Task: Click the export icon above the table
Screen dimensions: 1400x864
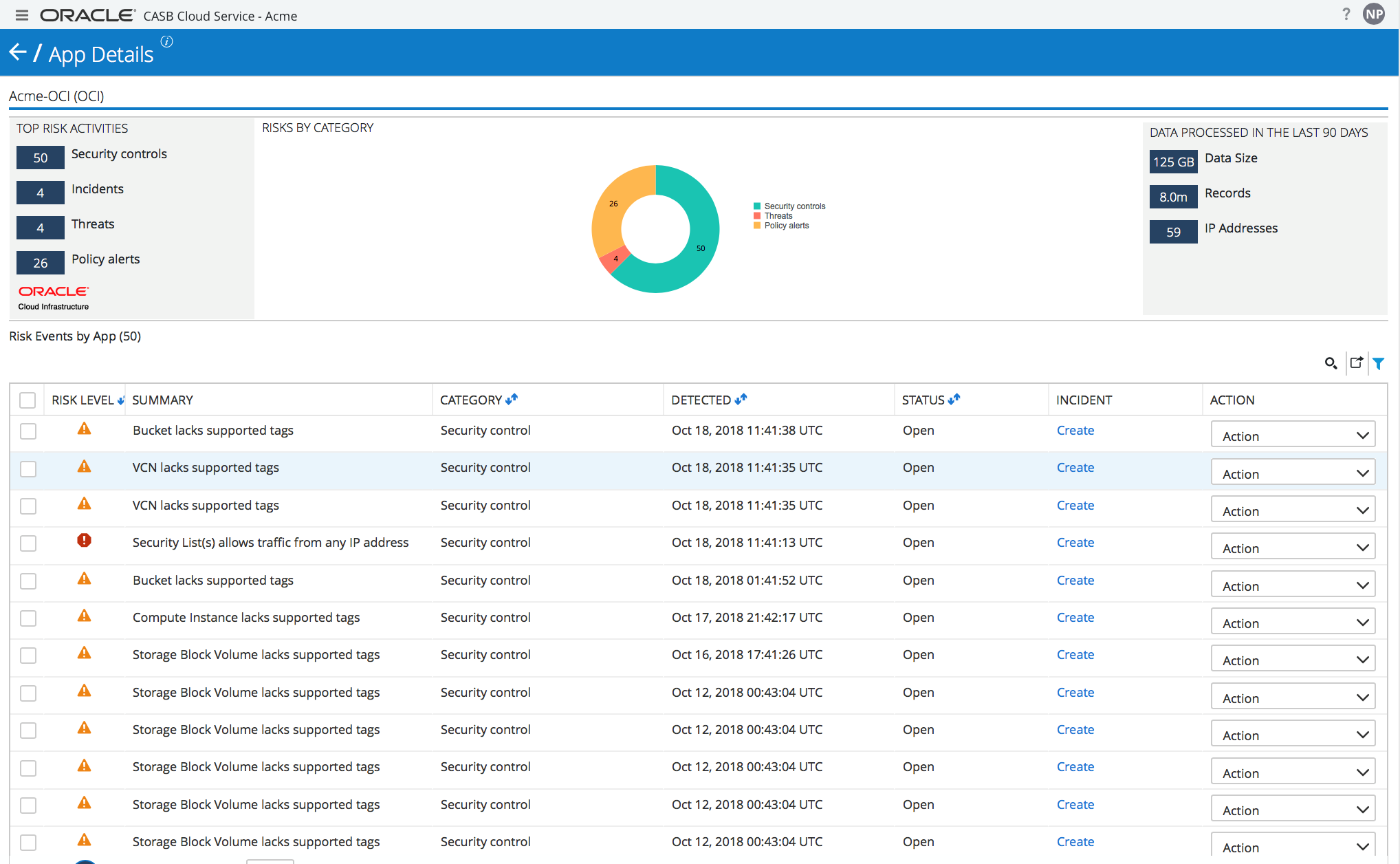Action: click(1356, 363)
